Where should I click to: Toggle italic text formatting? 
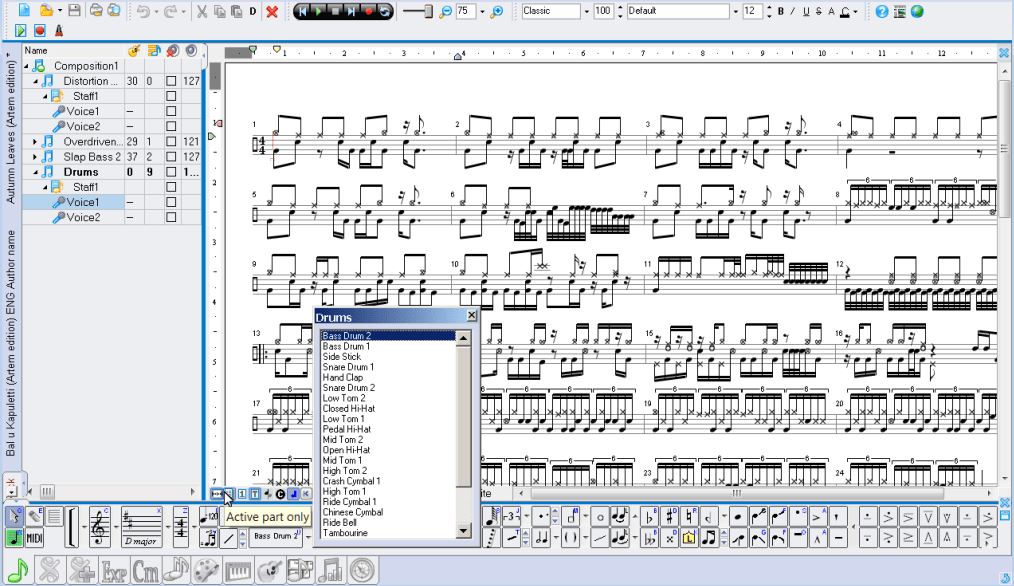(x=793, y=11)
